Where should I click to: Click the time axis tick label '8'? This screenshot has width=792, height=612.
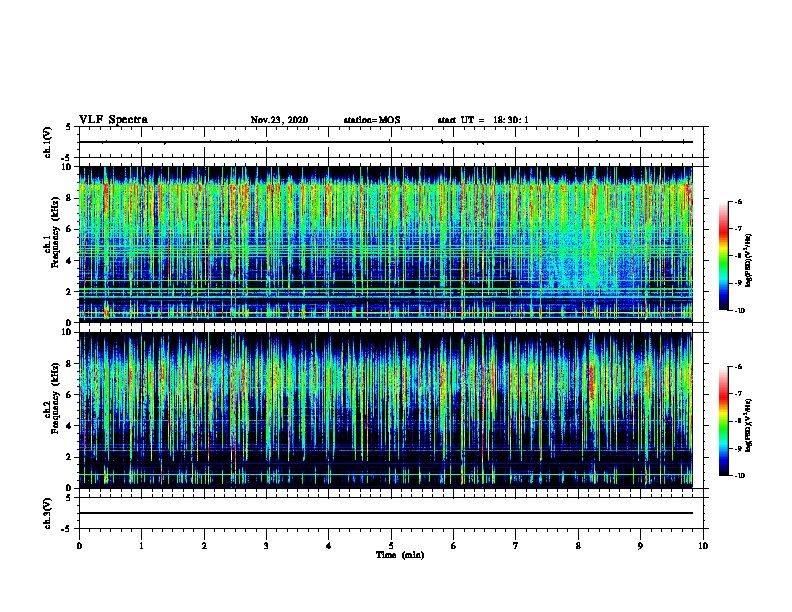(578, 546)
